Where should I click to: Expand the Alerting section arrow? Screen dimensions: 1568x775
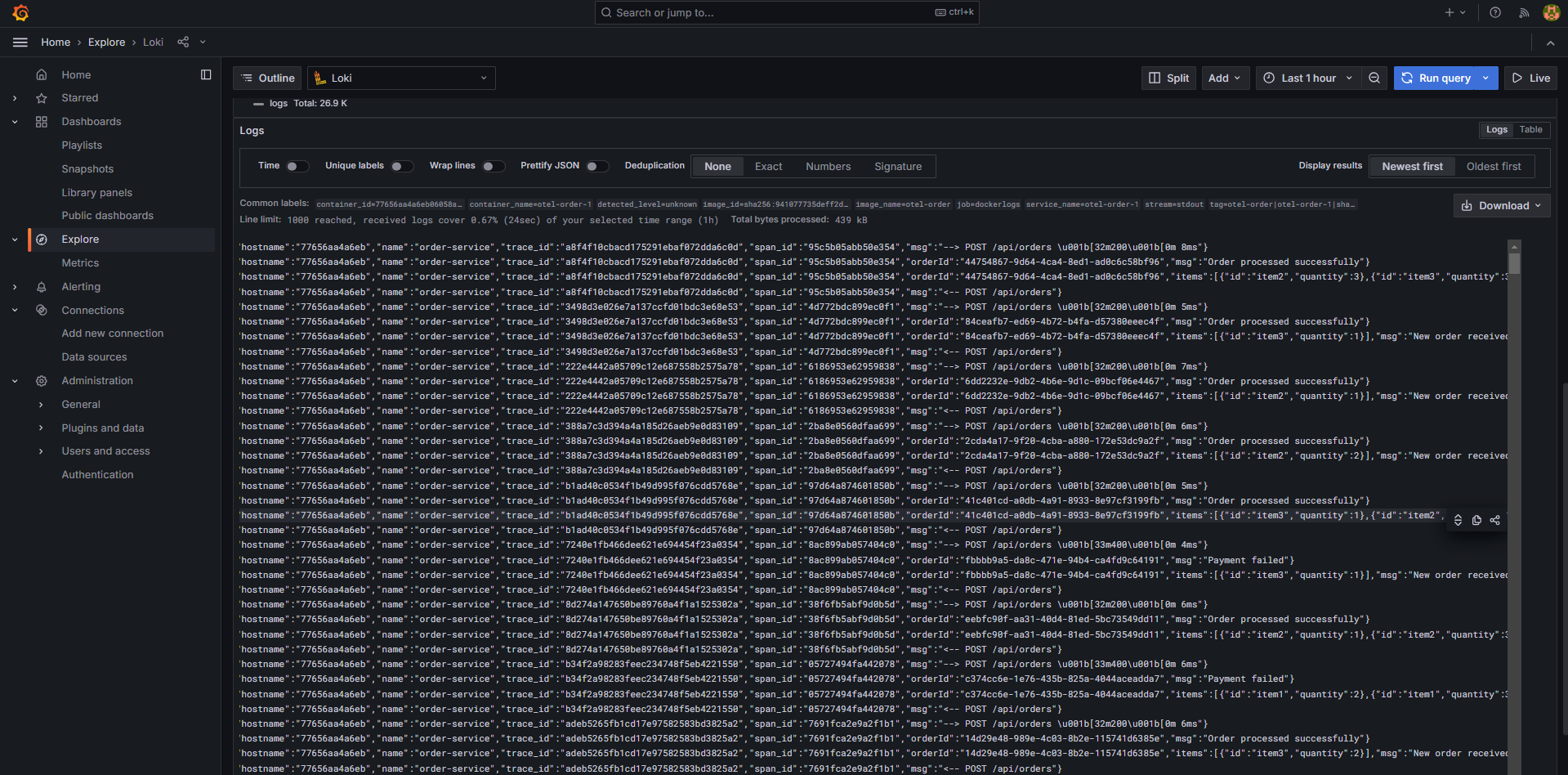point(15,287)
